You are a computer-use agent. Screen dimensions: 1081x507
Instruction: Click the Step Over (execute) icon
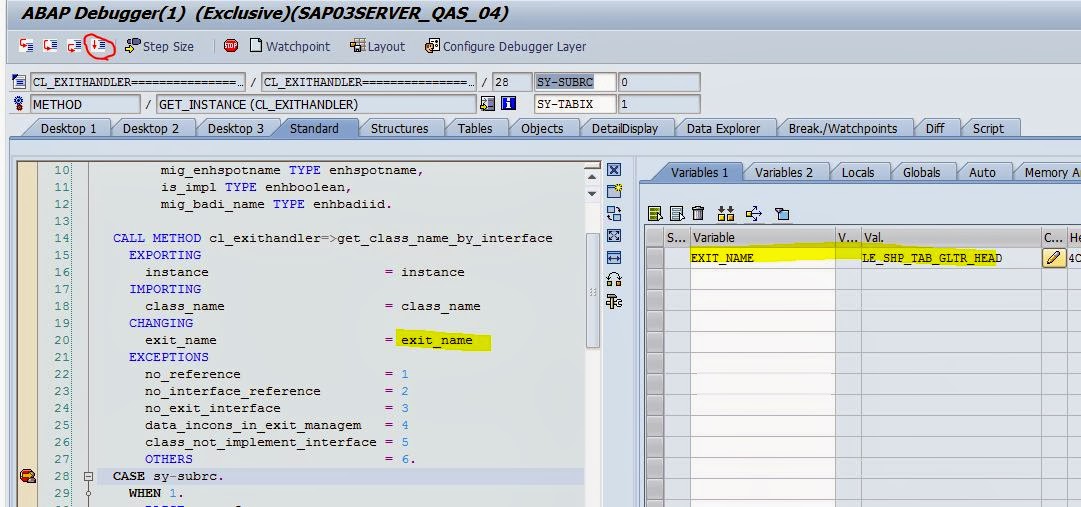[x=50, y=46]
